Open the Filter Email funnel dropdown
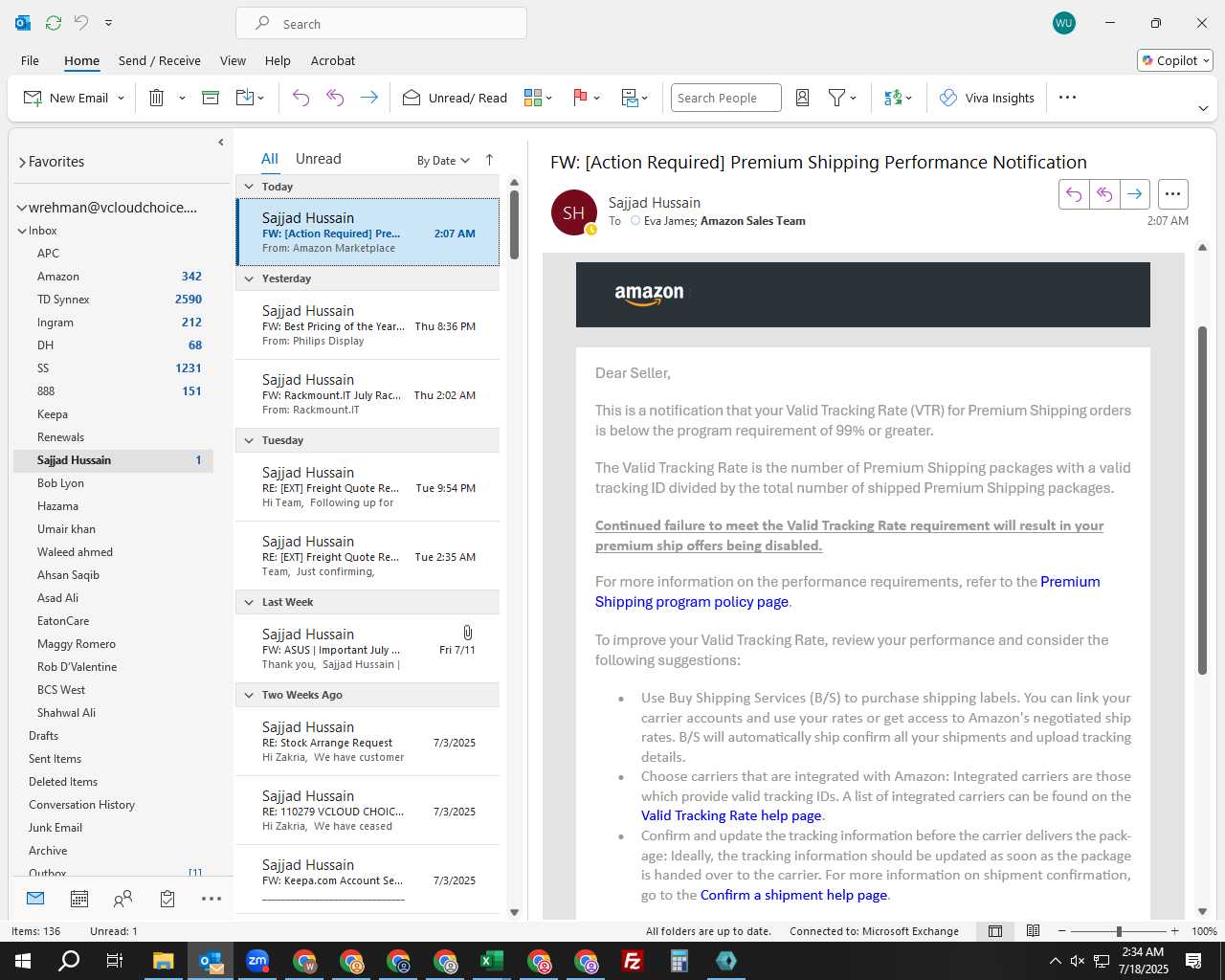The image size is (1225, 980). (x=842, y=98)
